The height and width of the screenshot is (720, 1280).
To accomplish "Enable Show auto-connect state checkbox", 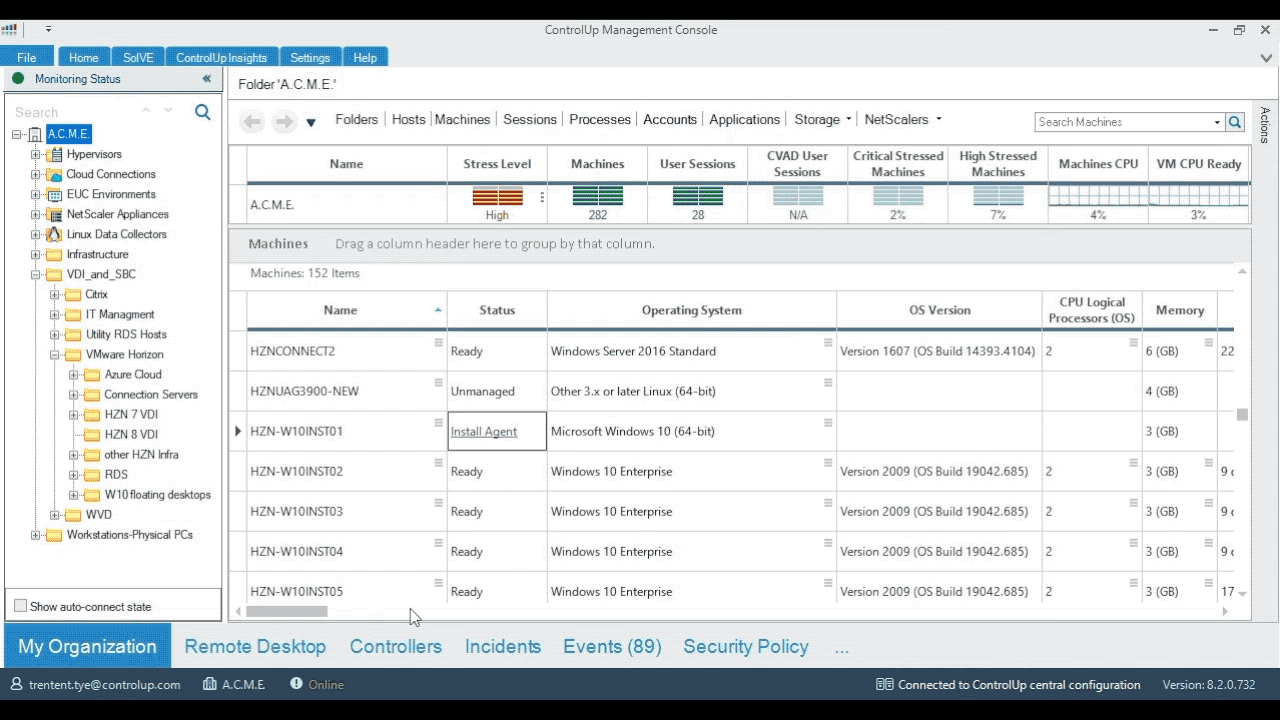I will click(x=21, y=606).
